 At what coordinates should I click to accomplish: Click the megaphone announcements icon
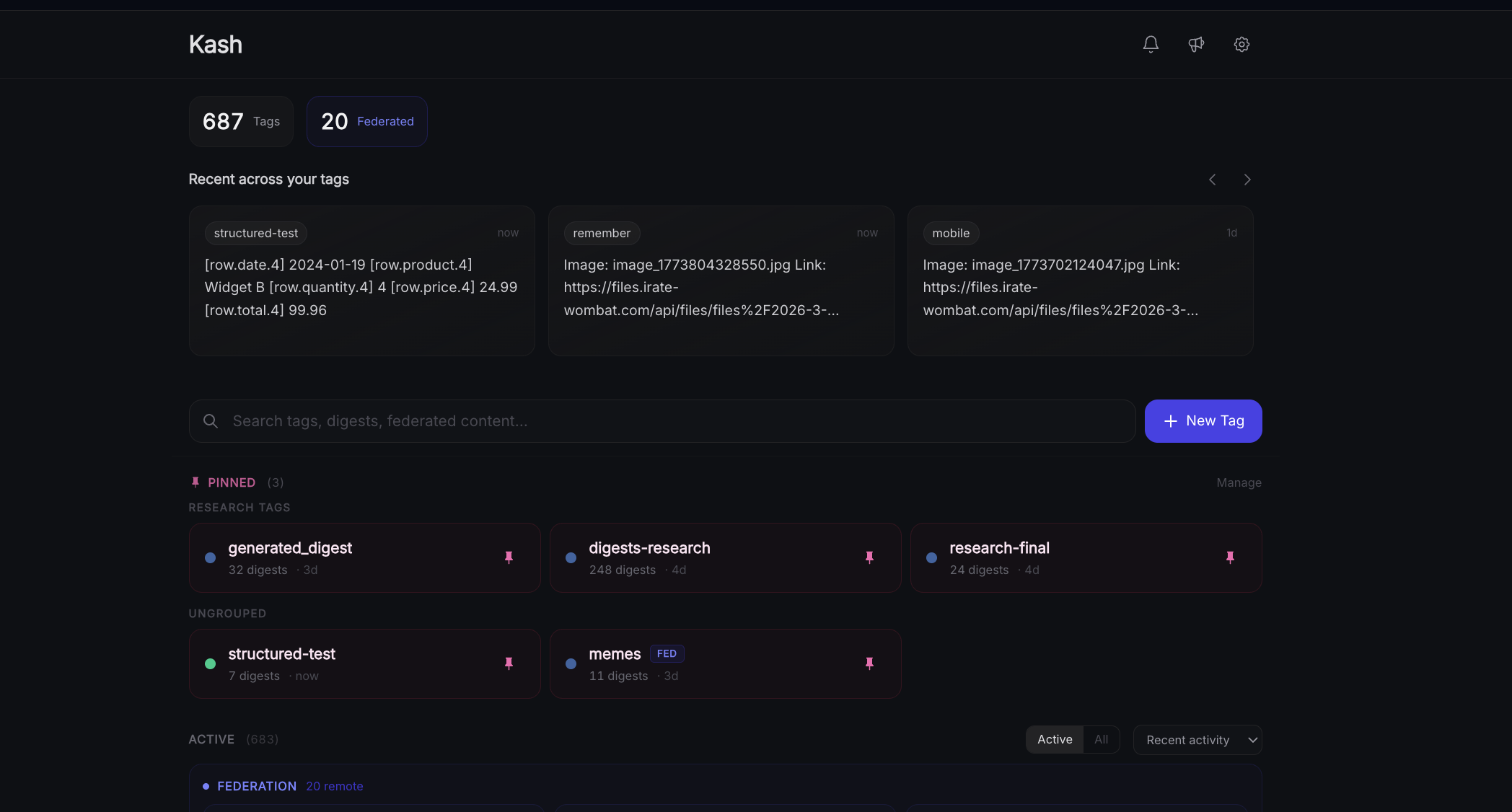(x=1196, y=44)
